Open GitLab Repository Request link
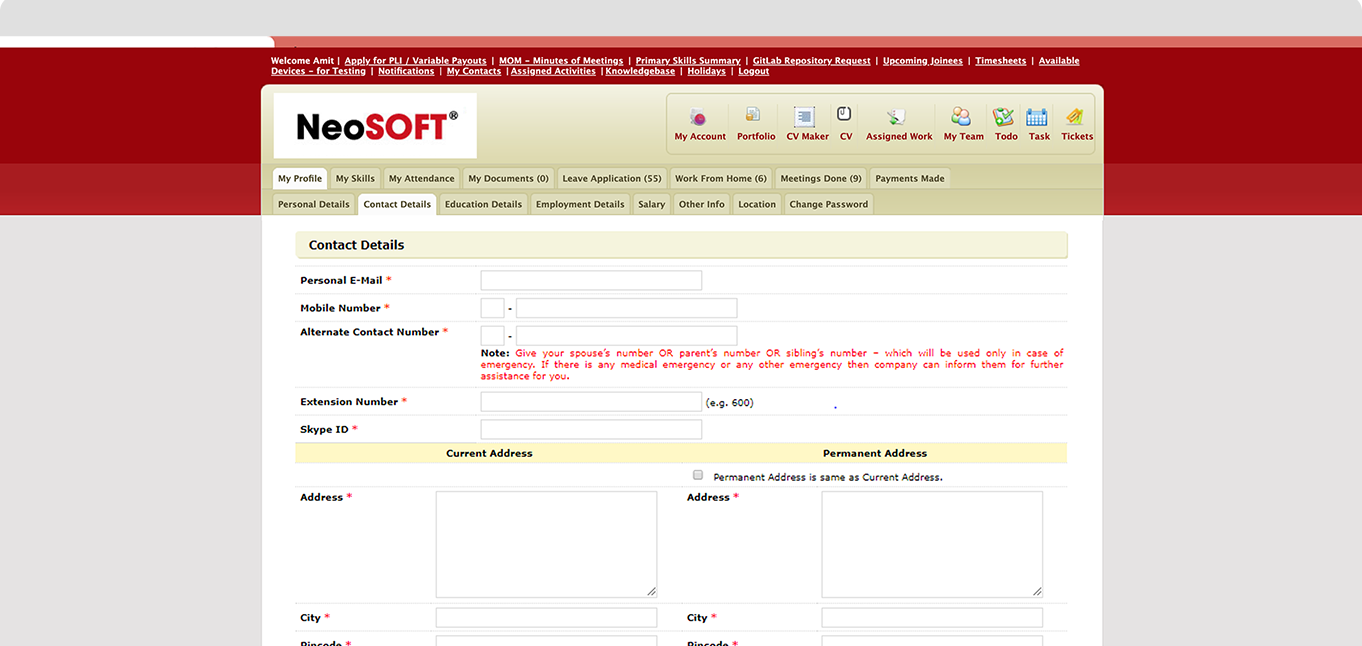The height and width of the screenshot is (646, 1362). 811,61
